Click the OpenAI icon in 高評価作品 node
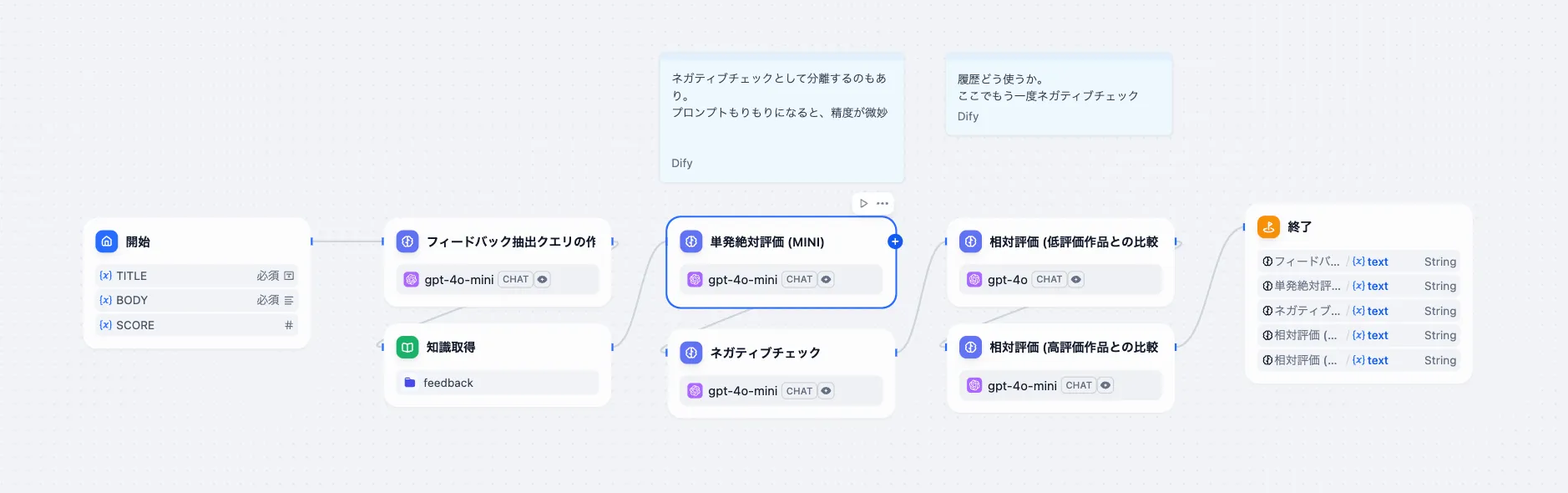This screenshot has width=1568, height=493. [x=974, y=385]
